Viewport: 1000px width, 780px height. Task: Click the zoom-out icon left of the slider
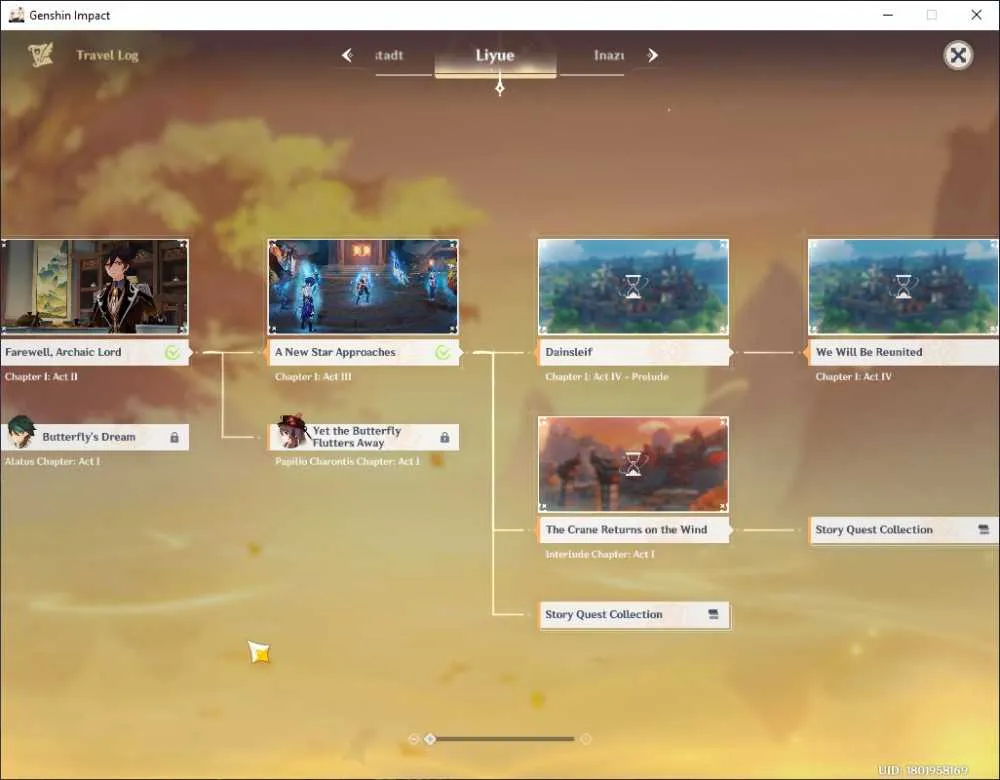tap(413, 739)
